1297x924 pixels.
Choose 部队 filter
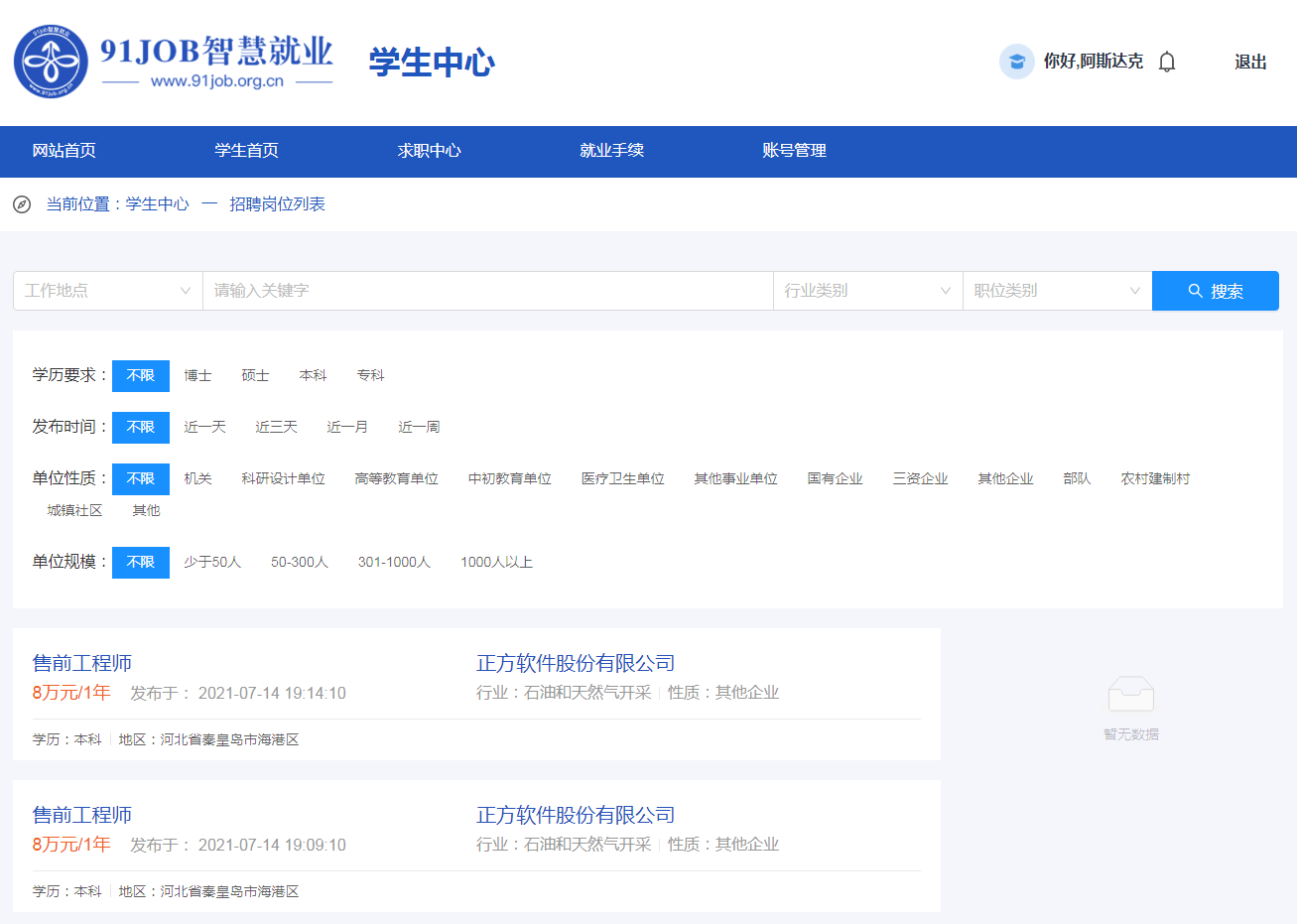click(x=1077, y=479)
